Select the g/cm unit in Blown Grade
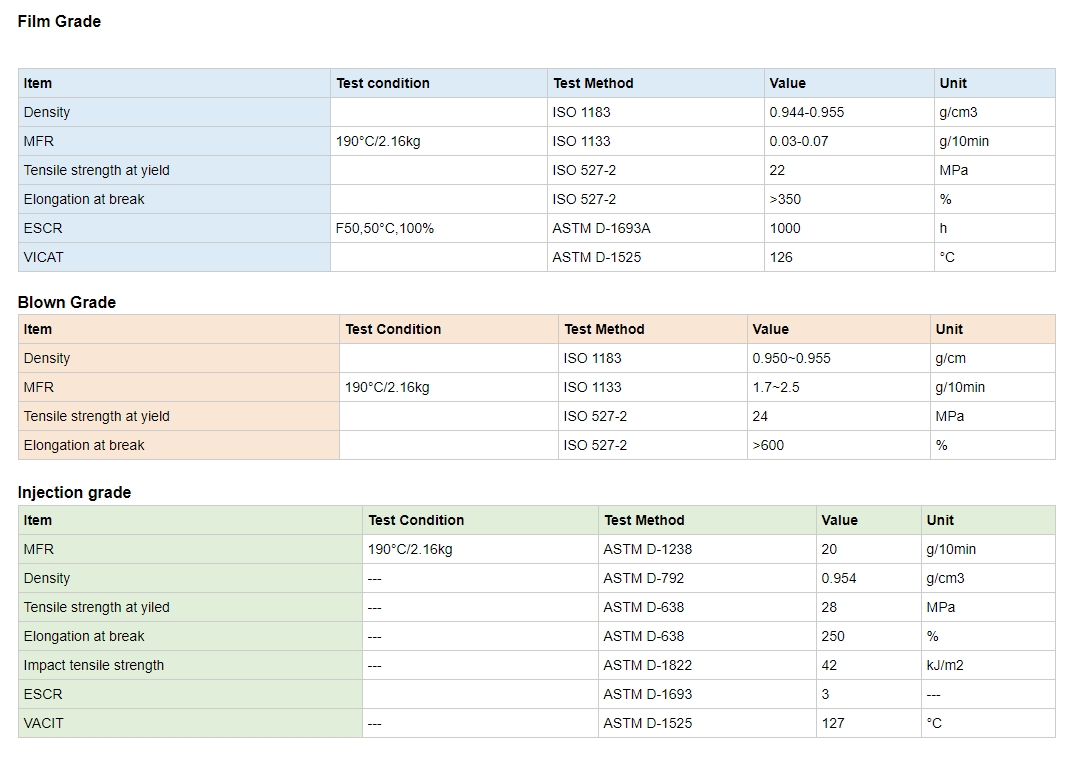Viewport: 1071px width, 759px height. point(950,358)
